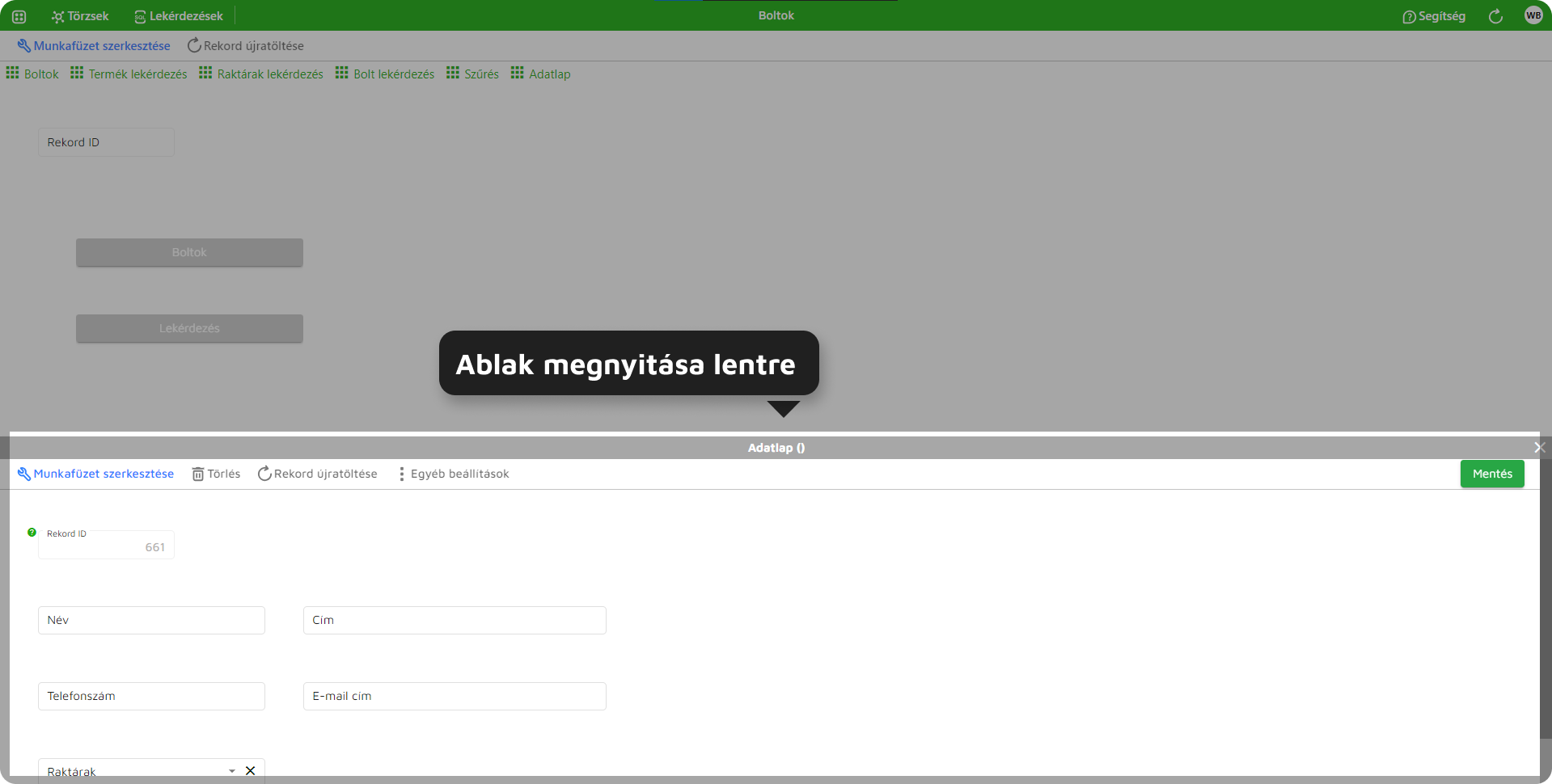Screen dimensions: 1552x784
Task: Click the Adatlap () panel title bar
Action: pyautogui.click(x=776, y=448)
